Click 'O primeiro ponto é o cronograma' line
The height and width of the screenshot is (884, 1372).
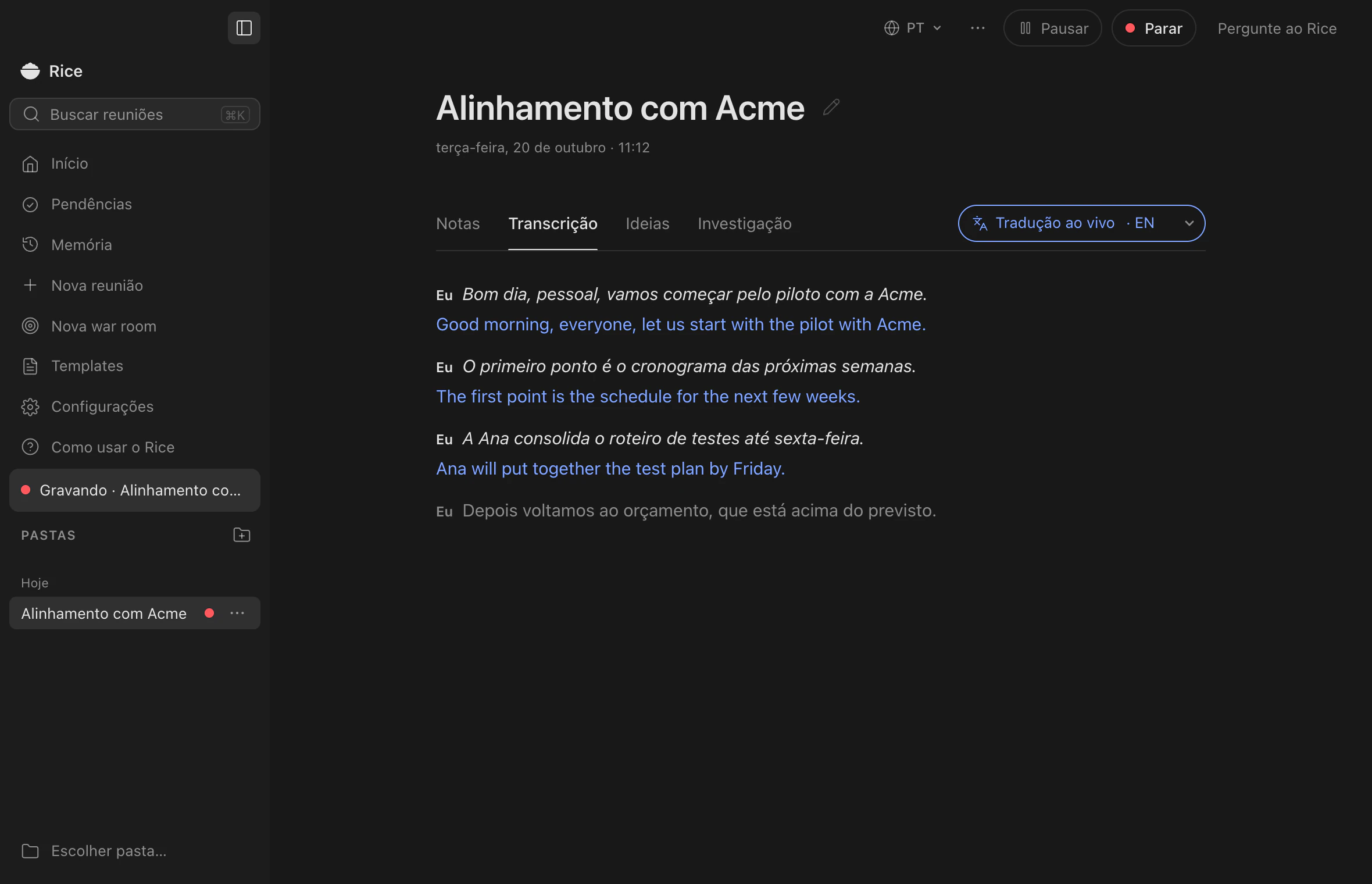coord(689,366)
